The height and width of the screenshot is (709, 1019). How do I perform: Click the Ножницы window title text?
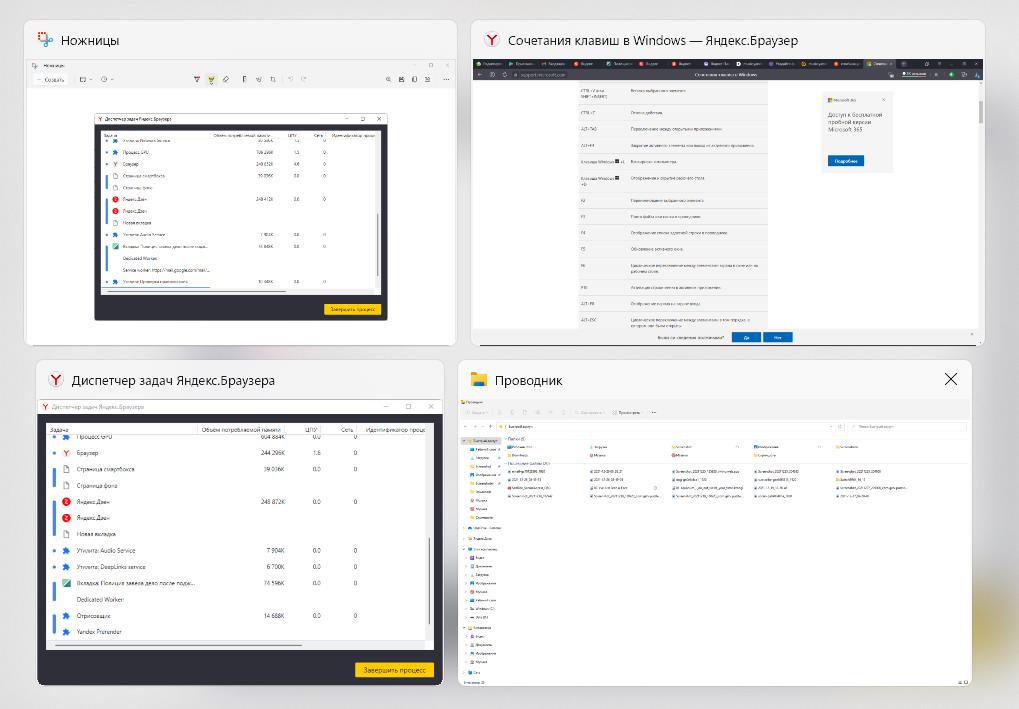coord(90,40)
